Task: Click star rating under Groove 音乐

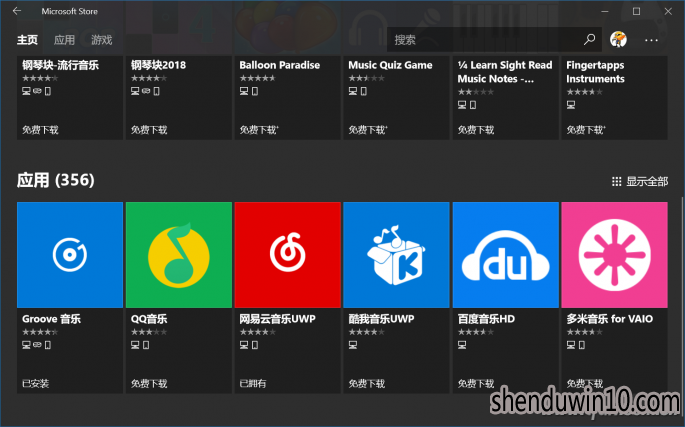Action: coord(40,332)
